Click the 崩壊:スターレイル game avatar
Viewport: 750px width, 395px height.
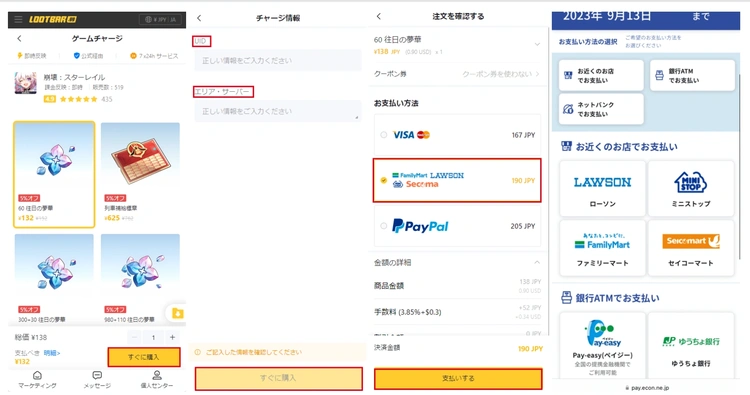(x=25, y=84)
